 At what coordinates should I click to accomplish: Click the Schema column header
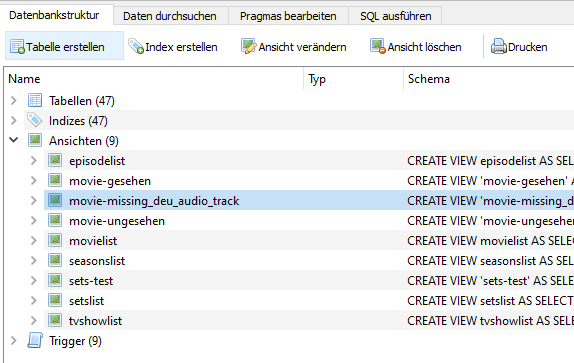click(x=489, y=79)
